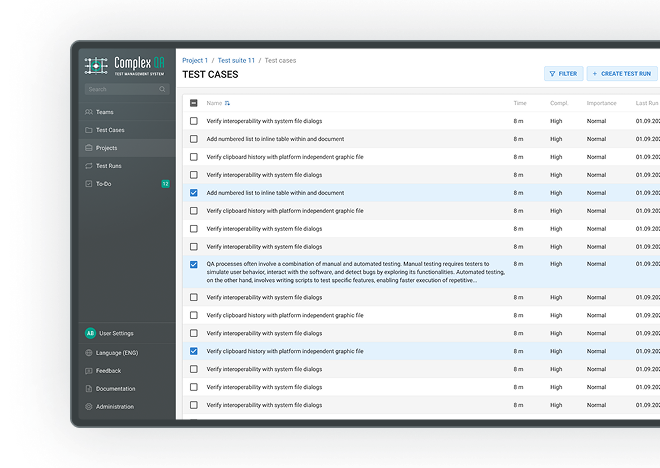Uncheck the checked QA processes description row
The width and height of the screenshot is (660, 468).
click(x=194, y=265)
